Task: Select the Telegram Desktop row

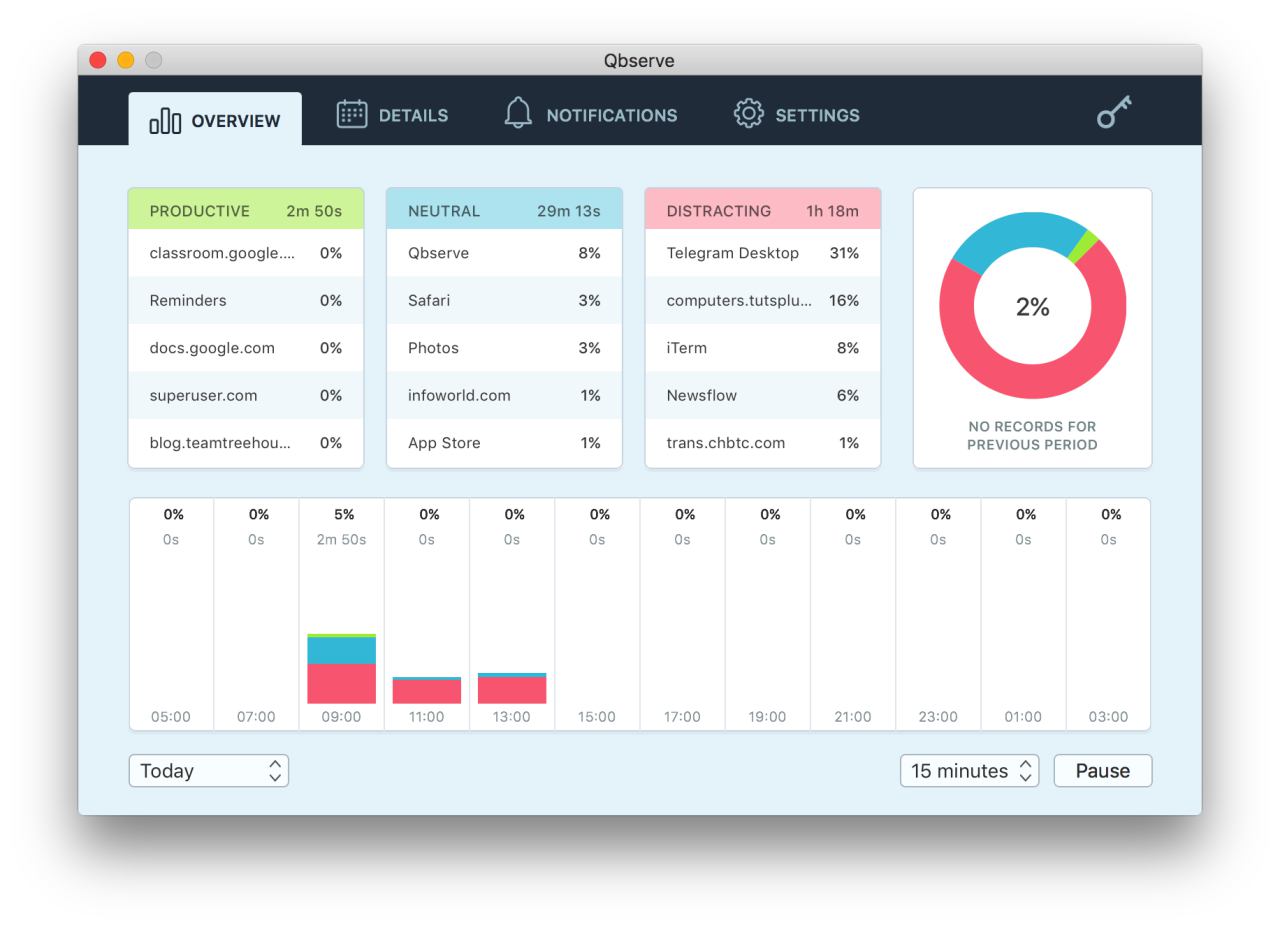Action: click(x=762, y=253)
